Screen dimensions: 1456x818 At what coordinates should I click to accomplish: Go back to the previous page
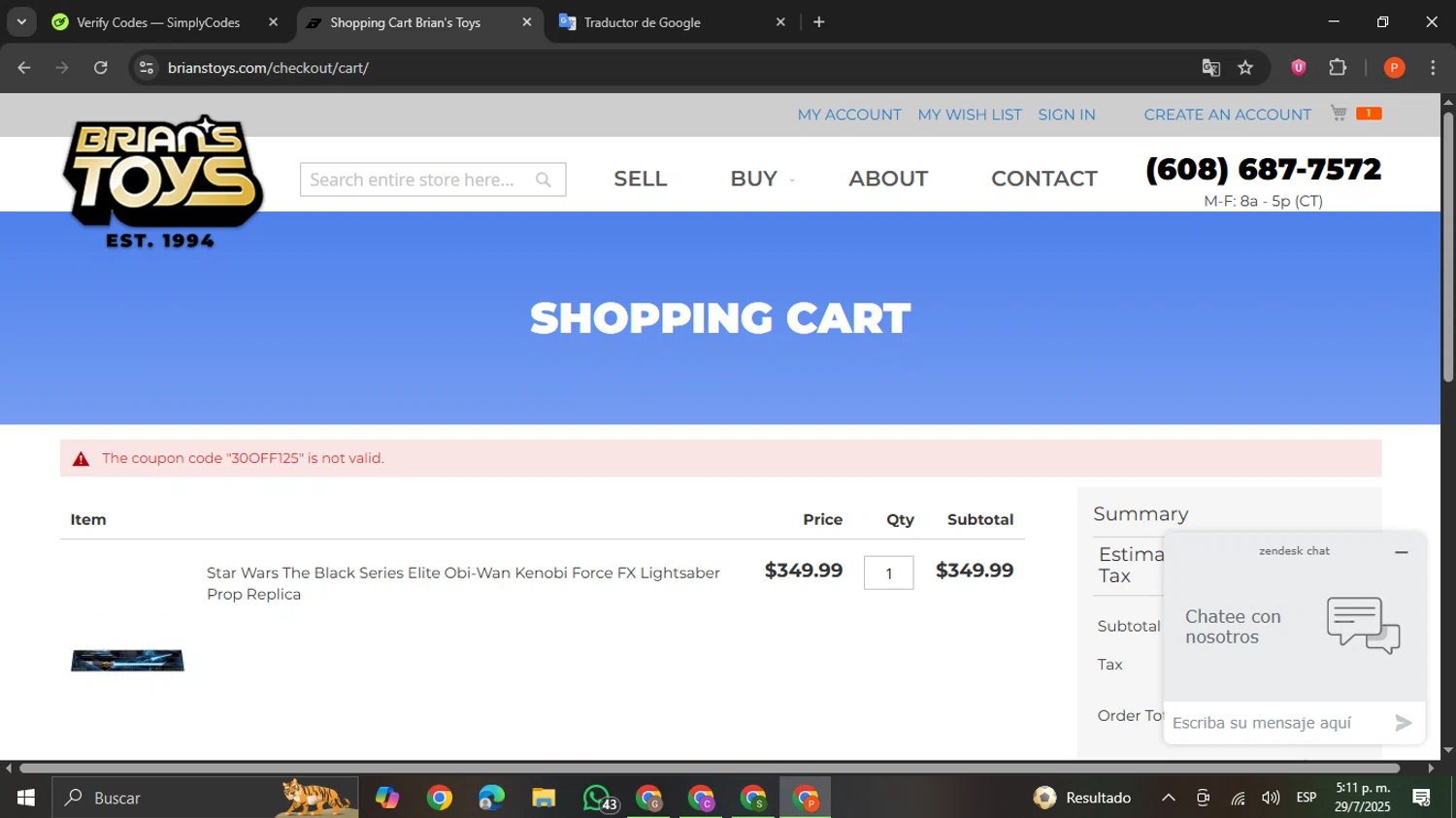tap(24, 67)
